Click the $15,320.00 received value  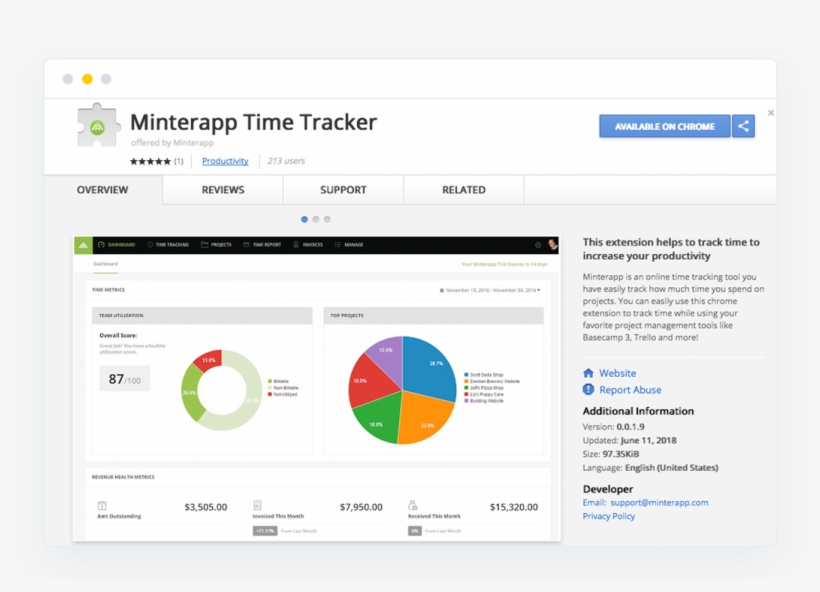click(514, 507)
